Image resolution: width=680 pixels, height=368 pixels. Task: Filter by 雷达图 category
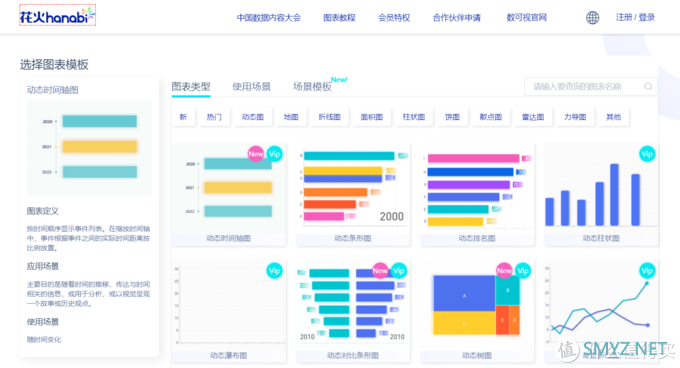[533, 117]
